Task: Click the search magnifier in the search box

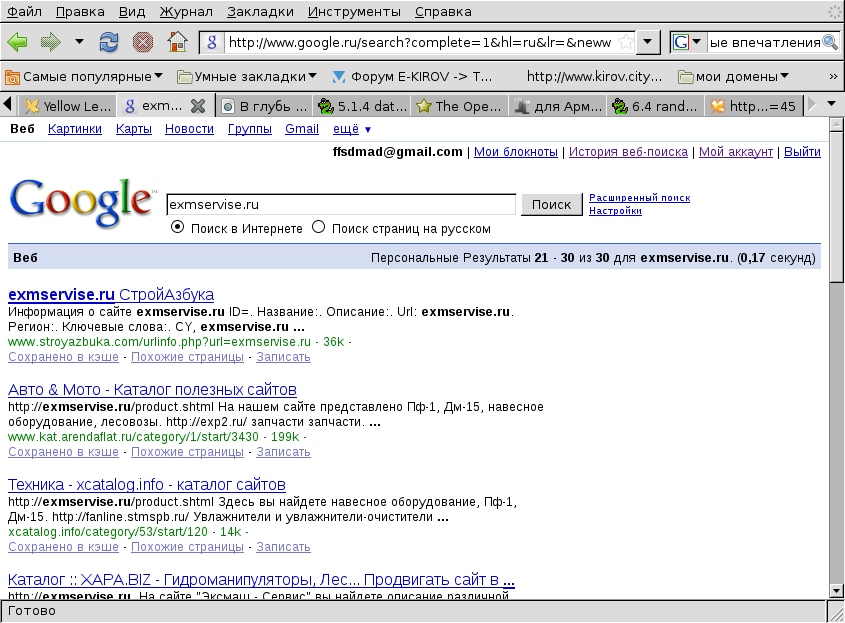Action: [830, 42]
